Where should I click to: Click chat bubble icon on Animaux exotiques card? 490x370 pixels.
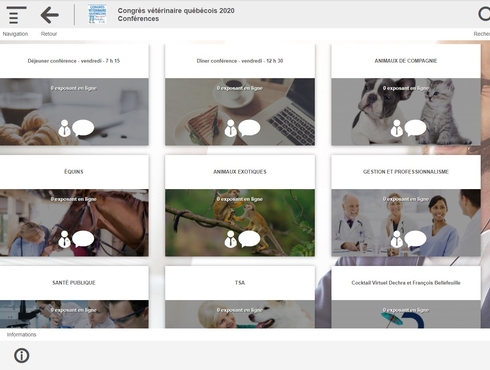(x=249, y=239)
